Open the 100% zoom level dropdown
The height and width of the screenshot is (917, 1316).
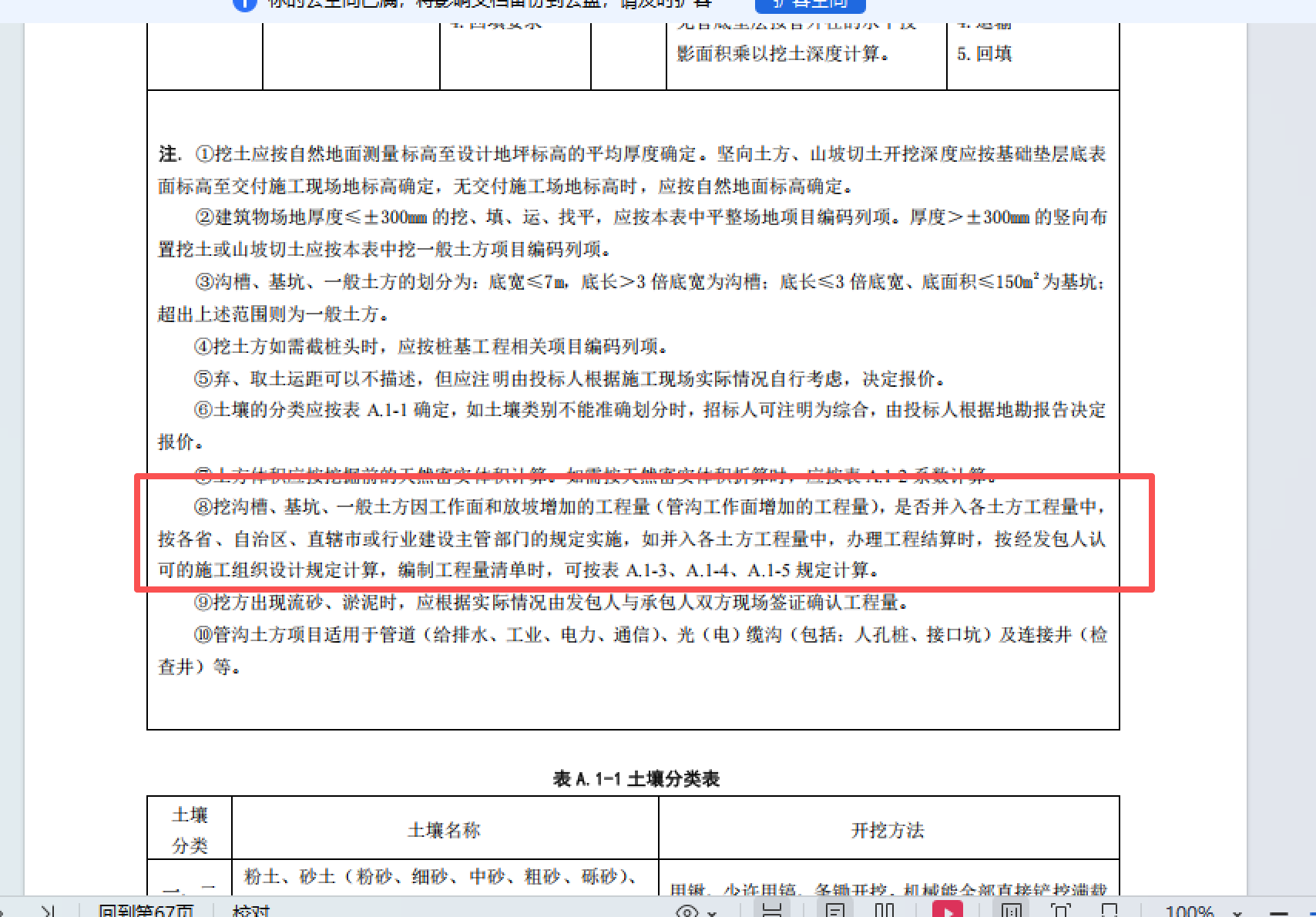(x=1237, y=911)
